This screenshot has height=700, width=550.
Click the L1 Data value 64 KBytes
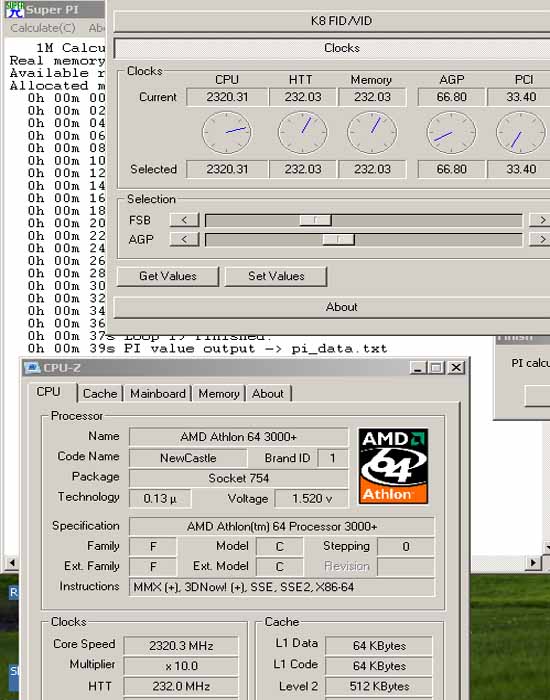click(x=379, y=645)
